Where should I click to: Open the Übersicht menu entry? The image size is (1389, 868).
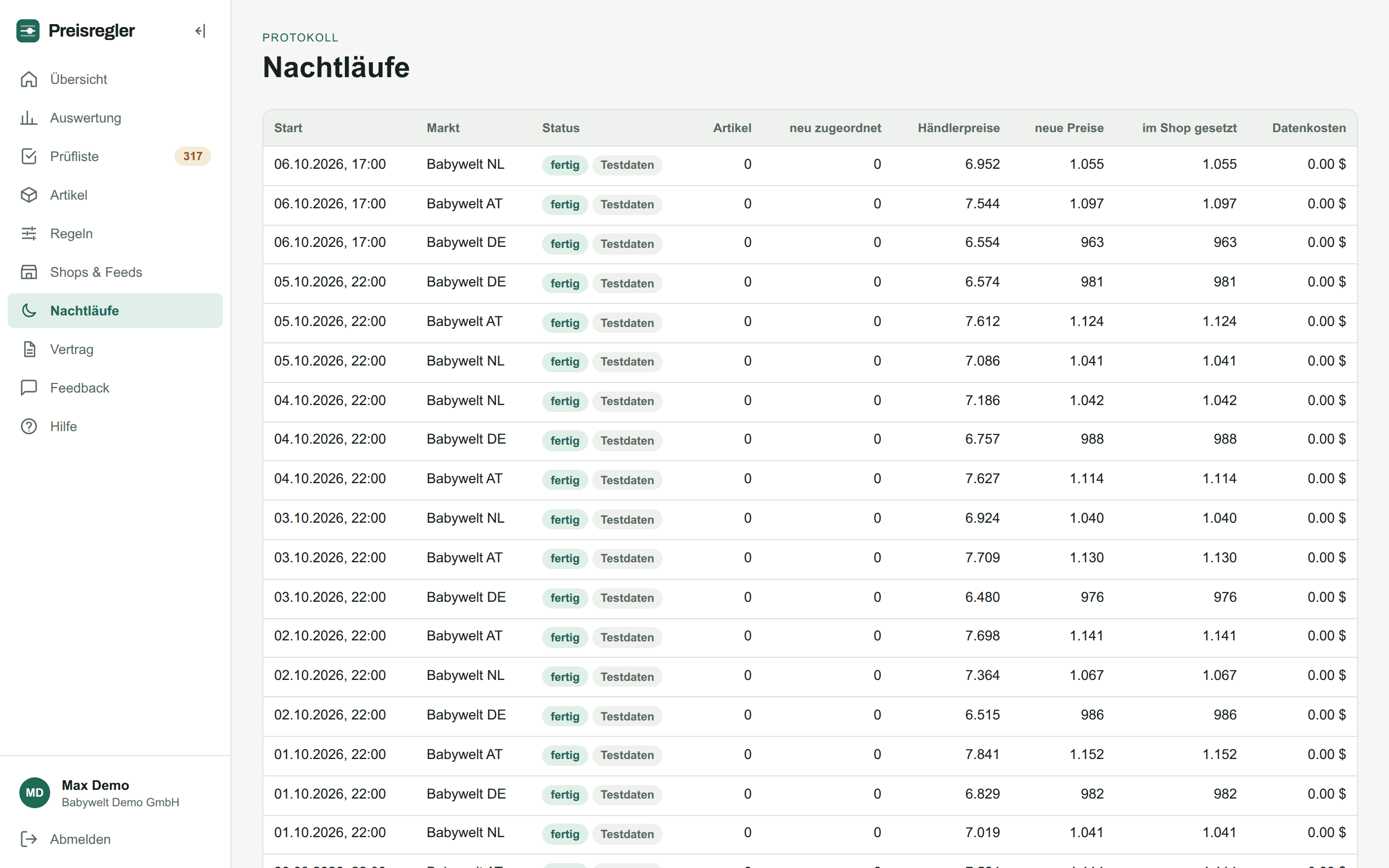coord(115,79)
